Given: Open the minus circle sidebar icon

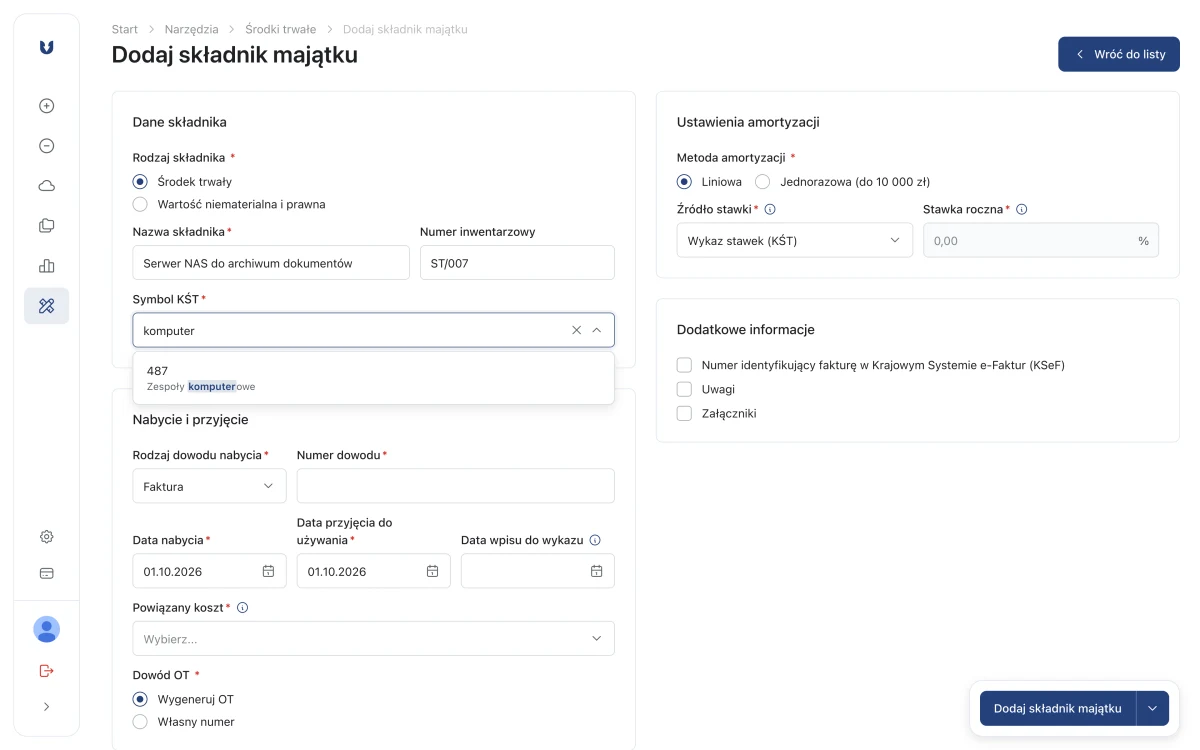Looking at the screenshot, I should [x=46, y=146].
